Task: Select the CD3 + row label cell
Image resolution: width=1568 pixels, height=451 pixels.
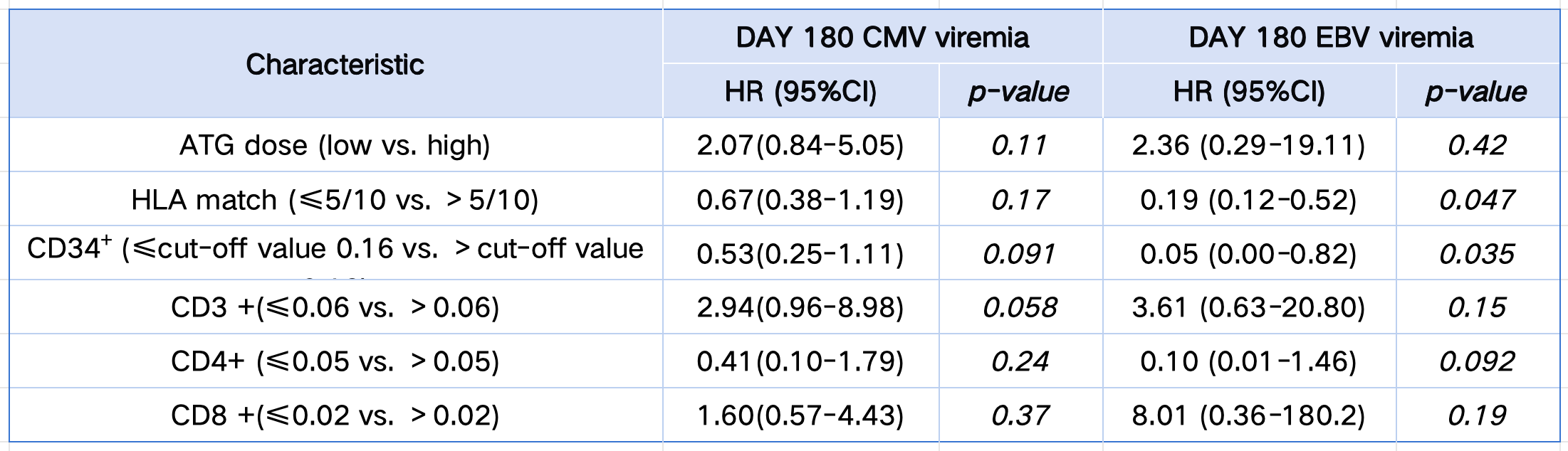Action: pyautogui.click(x=335, y=307)
